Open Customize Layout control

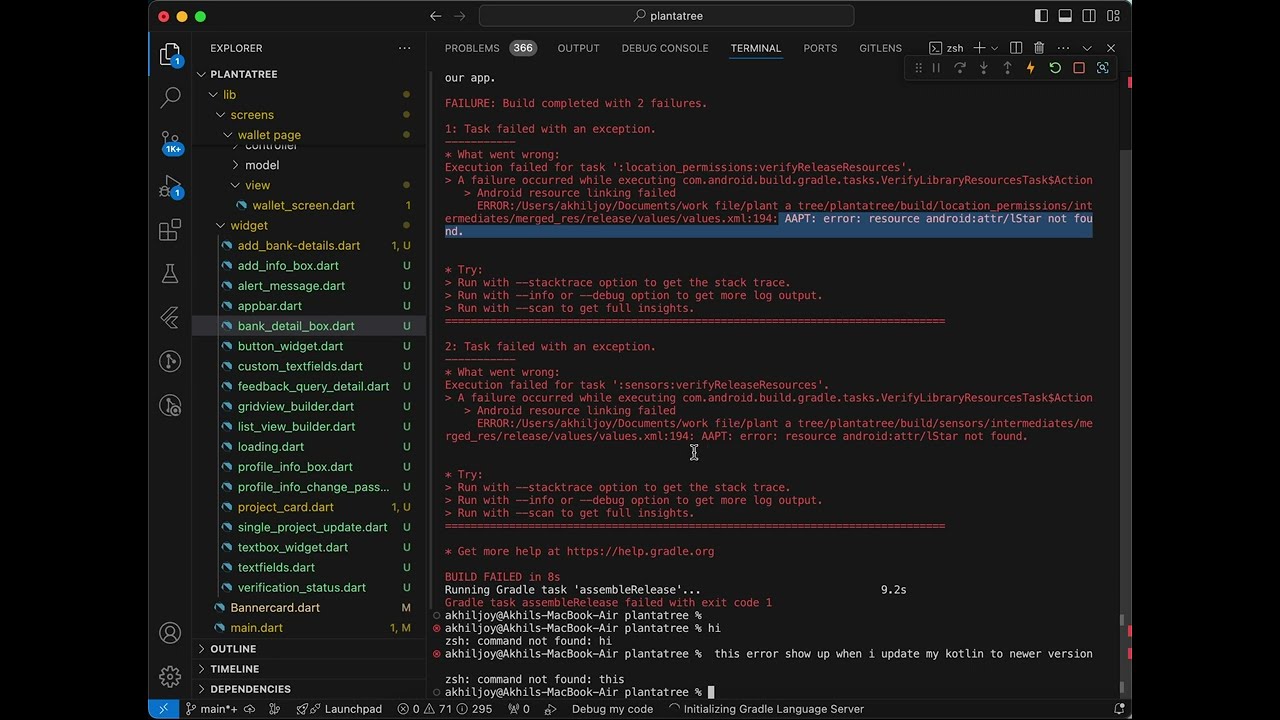(x=1113, y=16)
